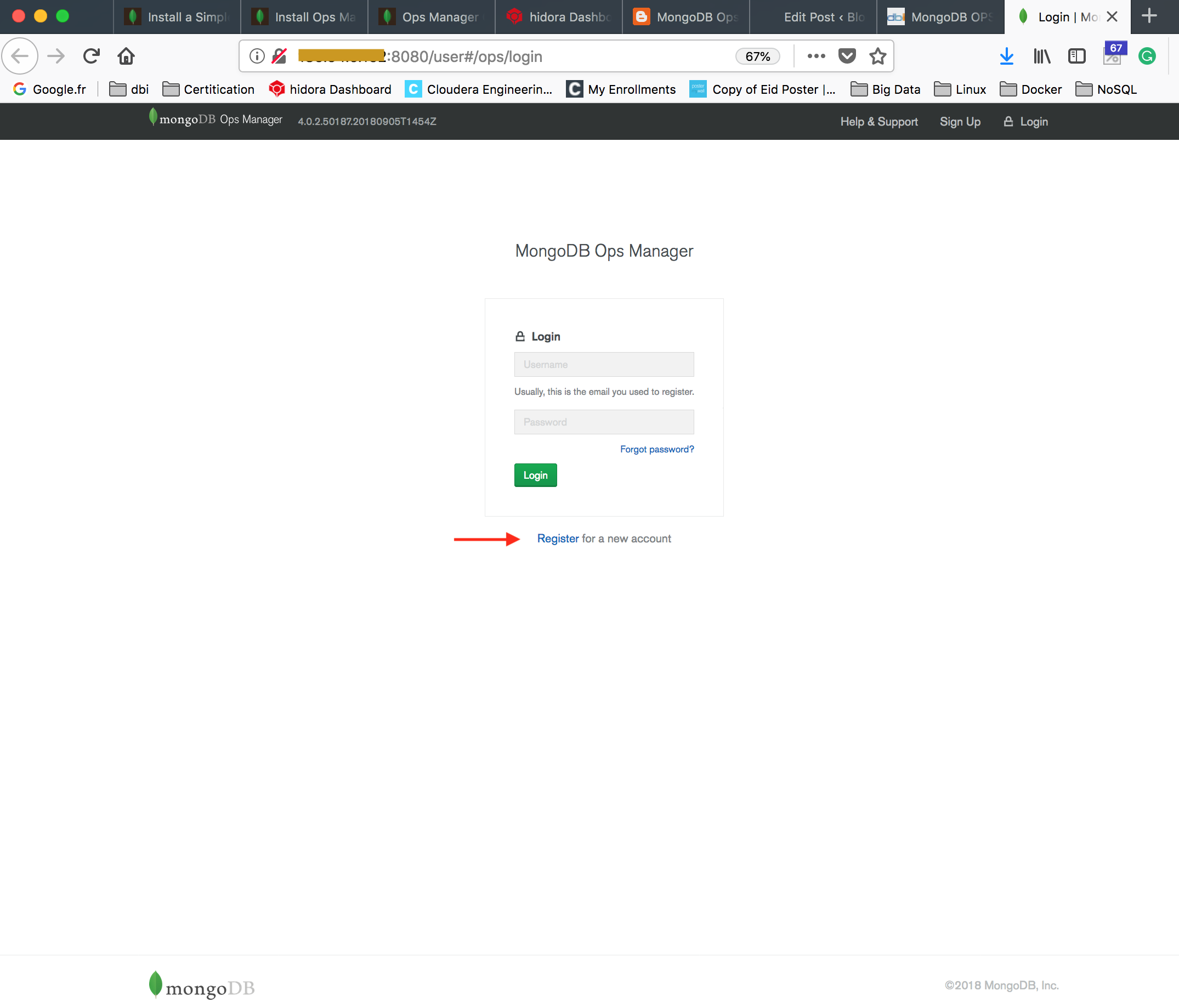Click the extension icon with 67 badge

[x=1114, y=54]
